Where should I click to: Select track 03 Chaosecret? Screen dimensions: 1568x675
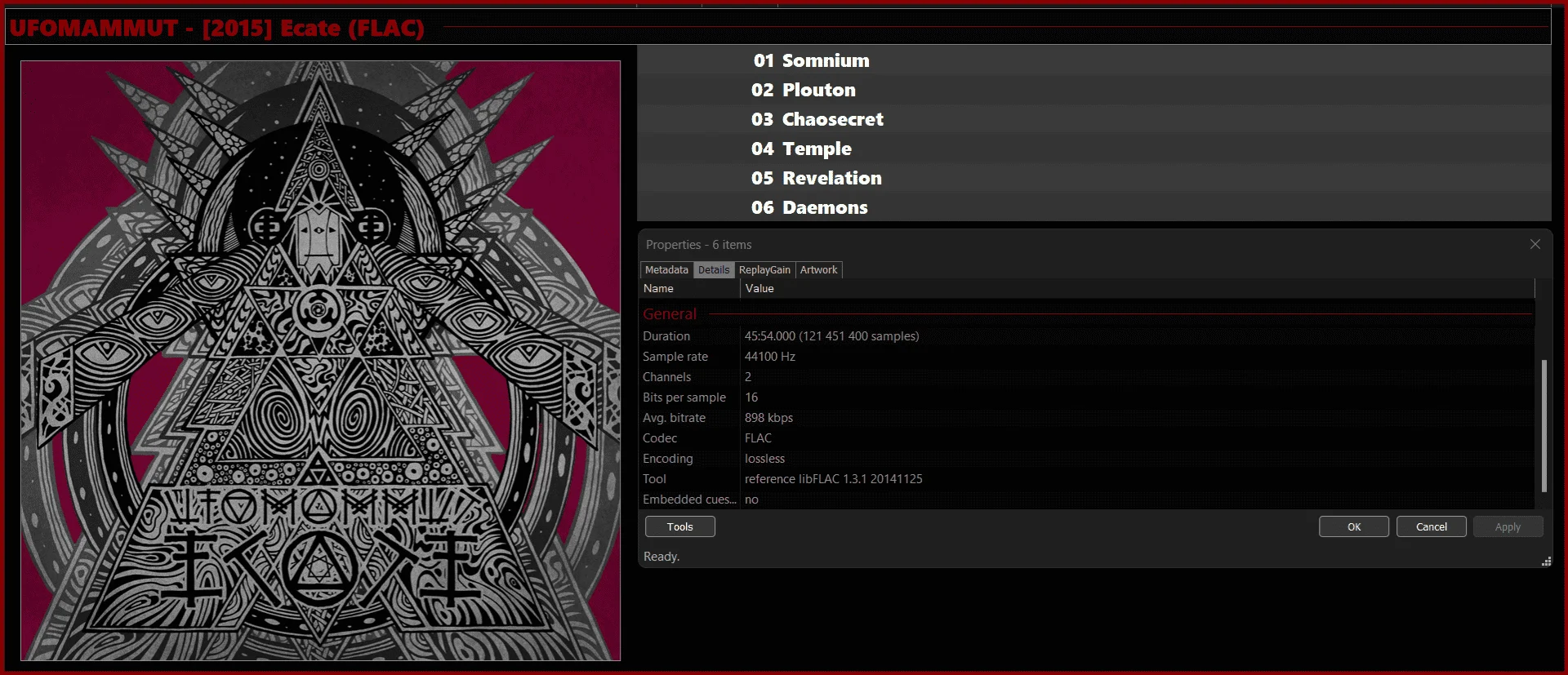[x=1094, y=119]
